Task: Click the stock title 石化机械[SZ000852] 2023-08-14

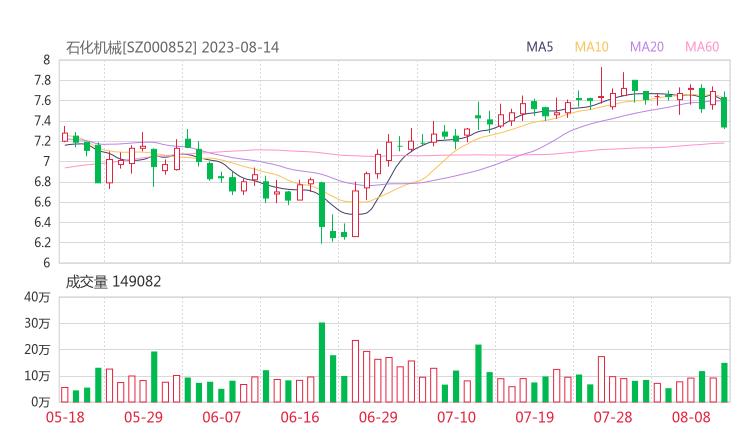Action: tap(172, 48)
